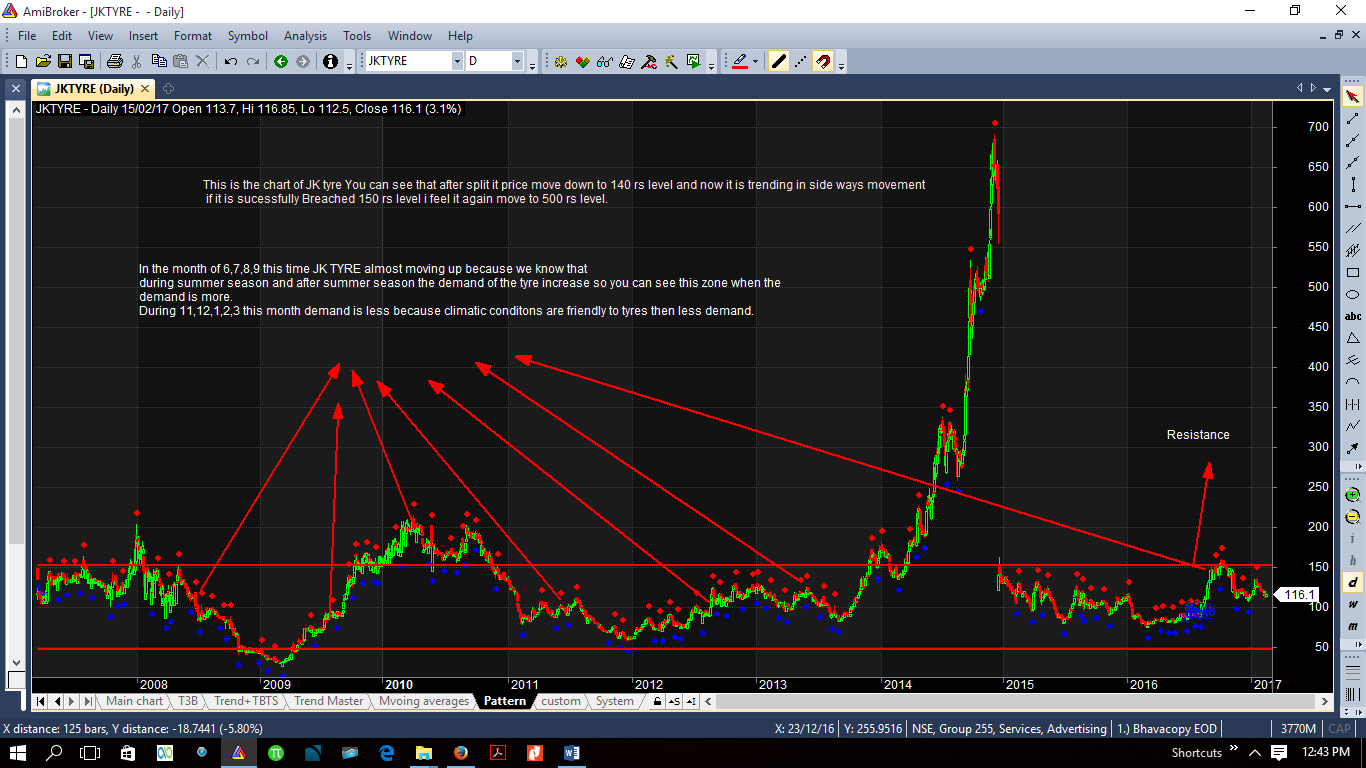Select the Rectangle drawing tool

coord(1352,272)
